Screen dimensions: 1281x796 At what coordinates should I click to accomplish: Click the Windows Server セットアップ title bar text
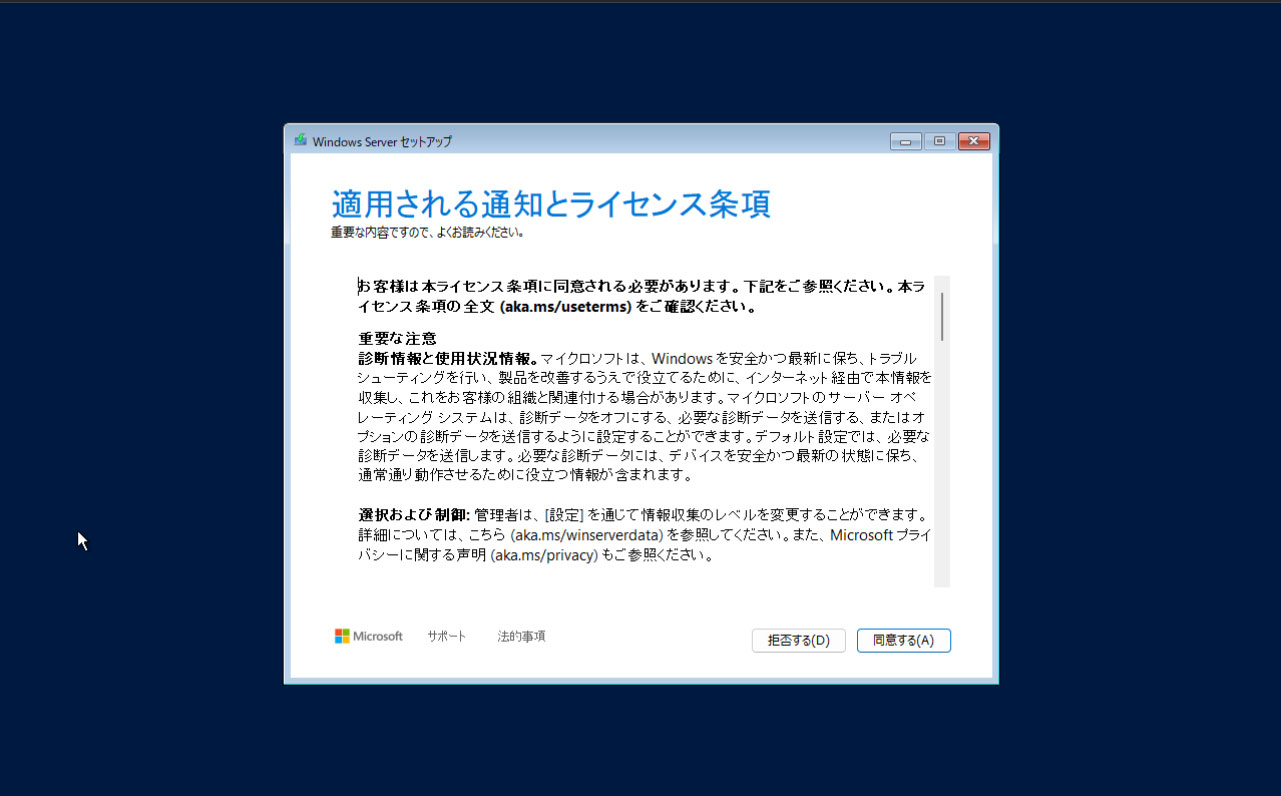coord(382,142)
